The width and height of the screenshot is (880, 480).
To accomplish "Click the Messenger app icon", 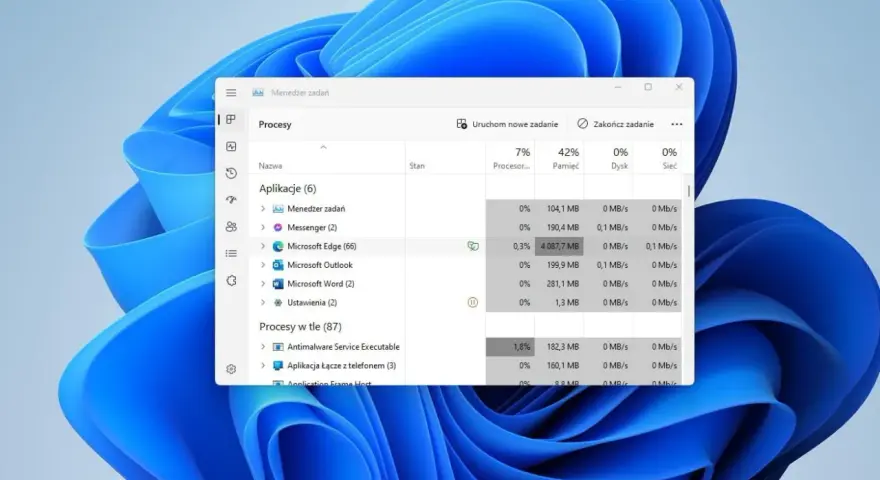I will tap(278, 227).
